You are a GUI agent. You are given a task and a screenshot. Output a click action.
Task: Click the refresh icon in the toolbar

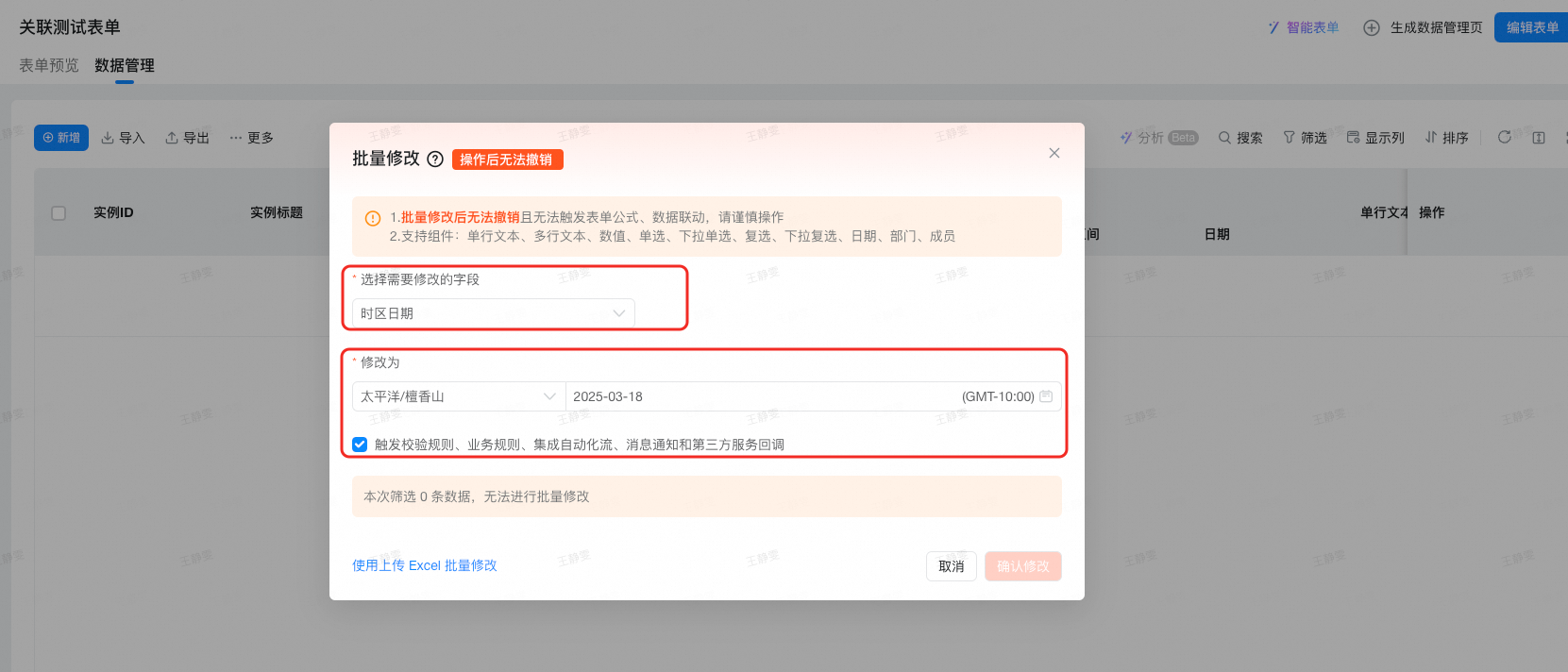[1505, 137]
